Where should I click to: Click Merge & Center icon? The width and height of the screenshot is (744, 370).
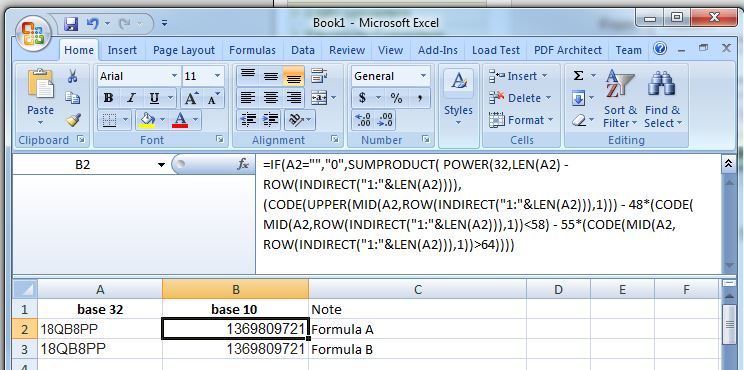click(x=318, y=98)
